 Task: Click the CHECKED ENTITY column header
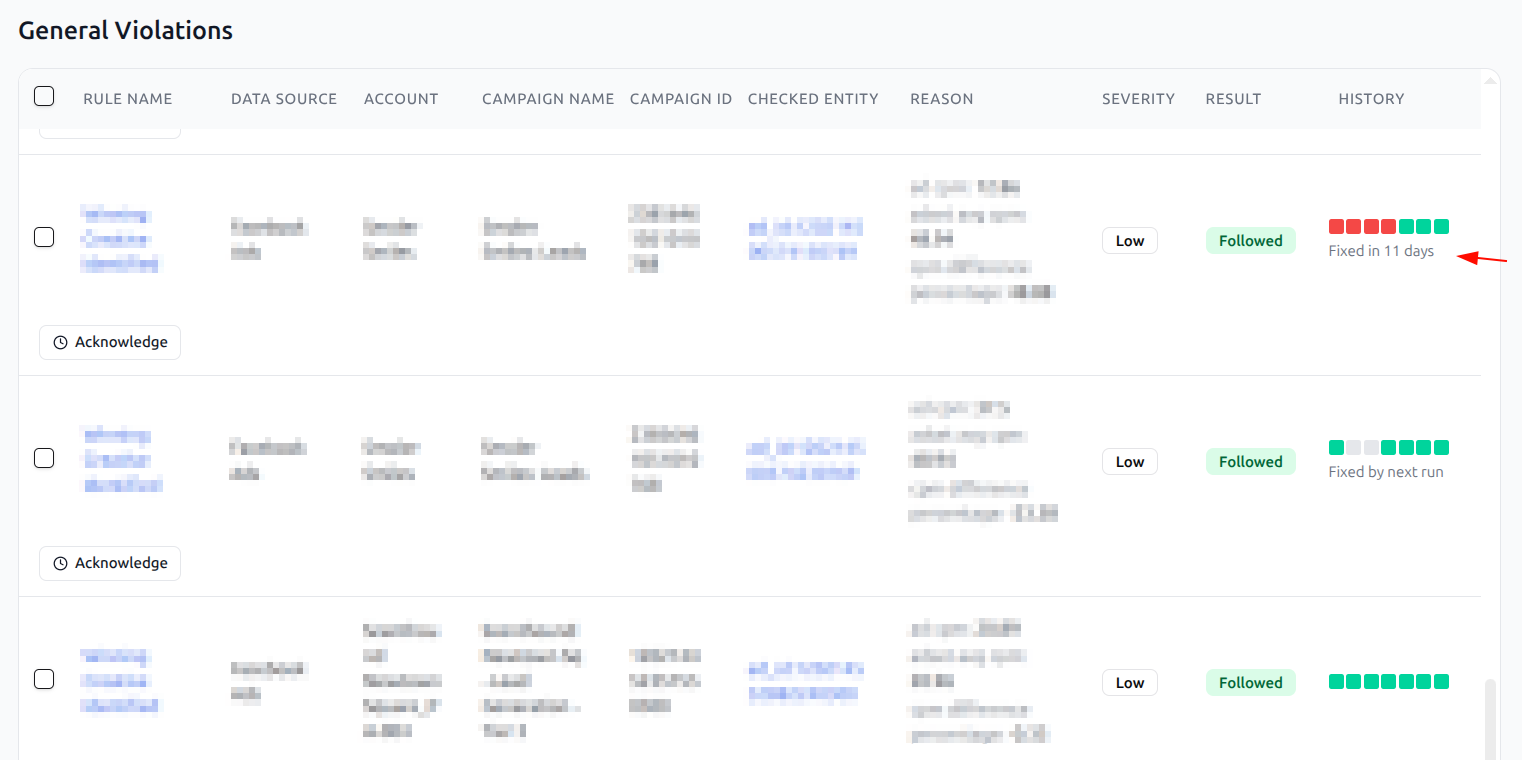[x=813, y=99]
